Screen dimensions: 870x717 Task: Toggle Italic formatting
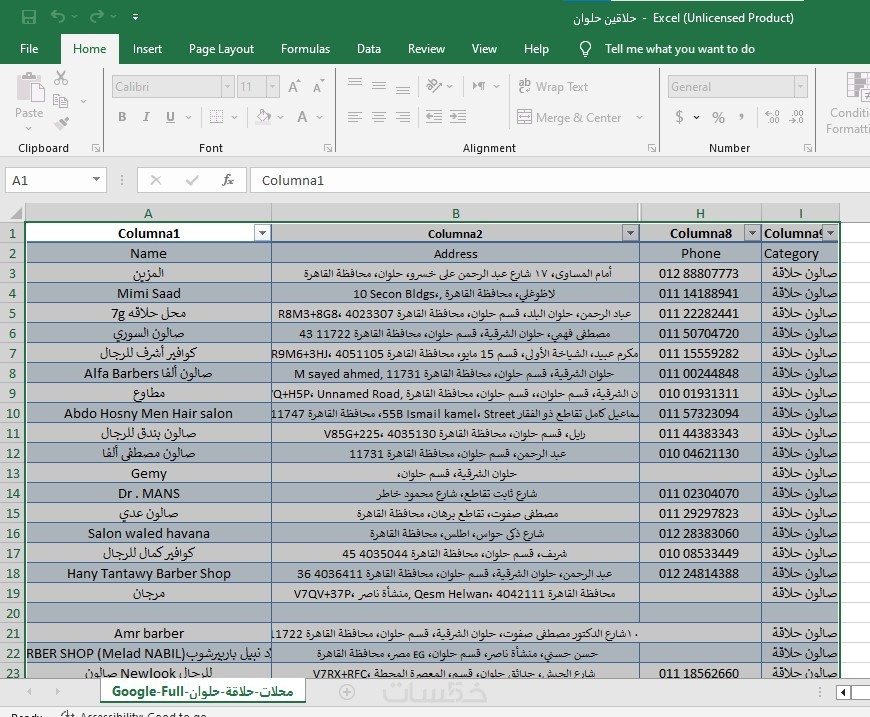click(x=146, y=117)
